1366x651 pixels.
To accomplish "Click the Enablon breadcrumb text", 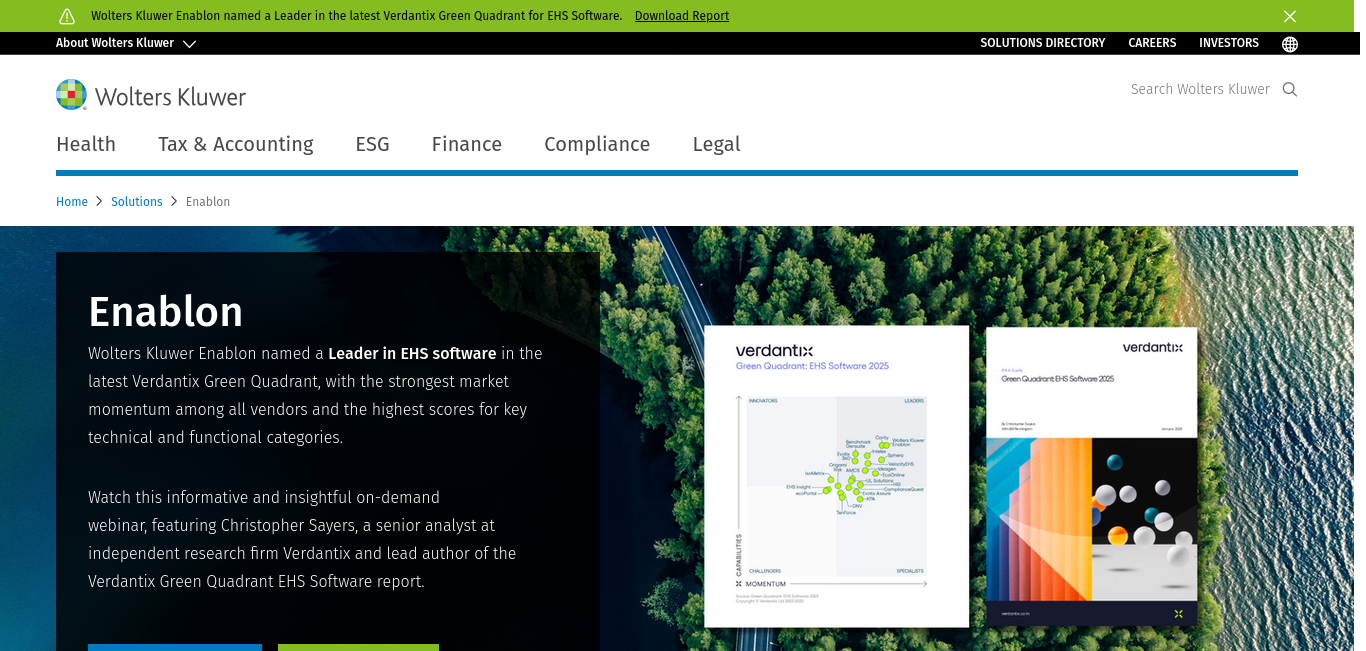I will pyautogui.click(x=208, y=202).
